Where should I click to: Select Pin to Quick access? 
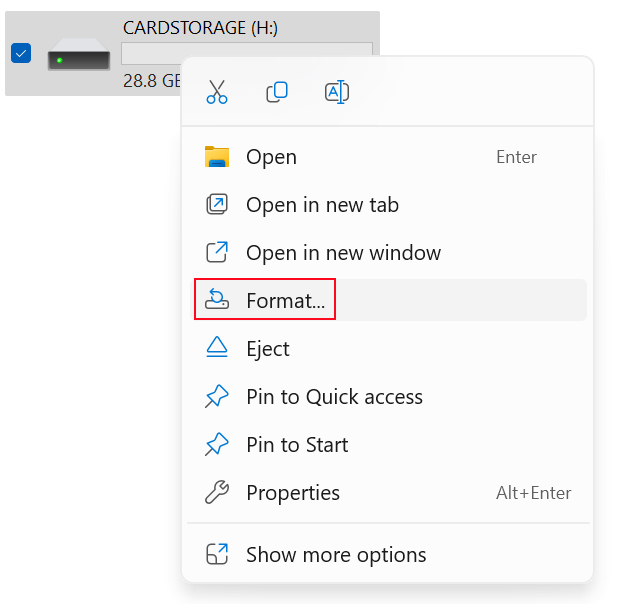click(334, 397)
